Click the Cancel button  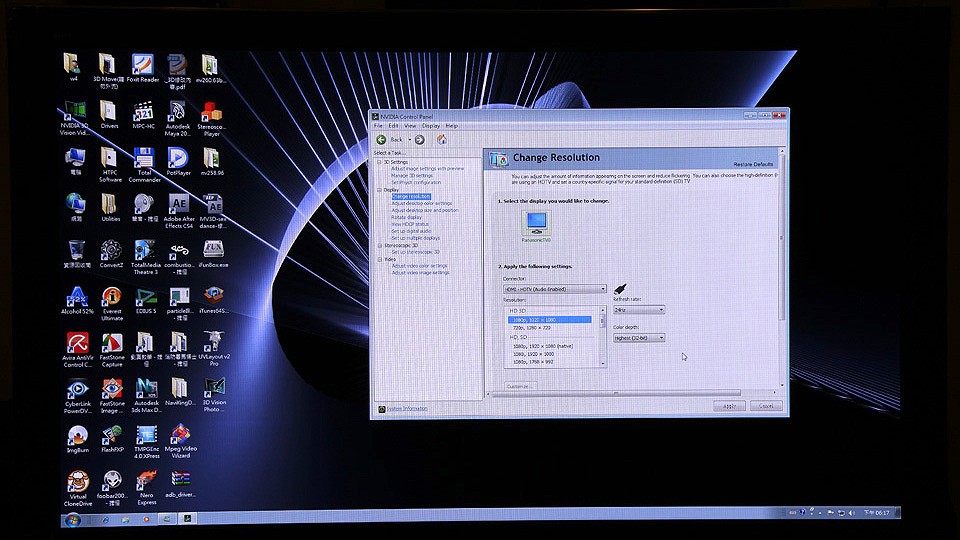click(x=766, y=406)
